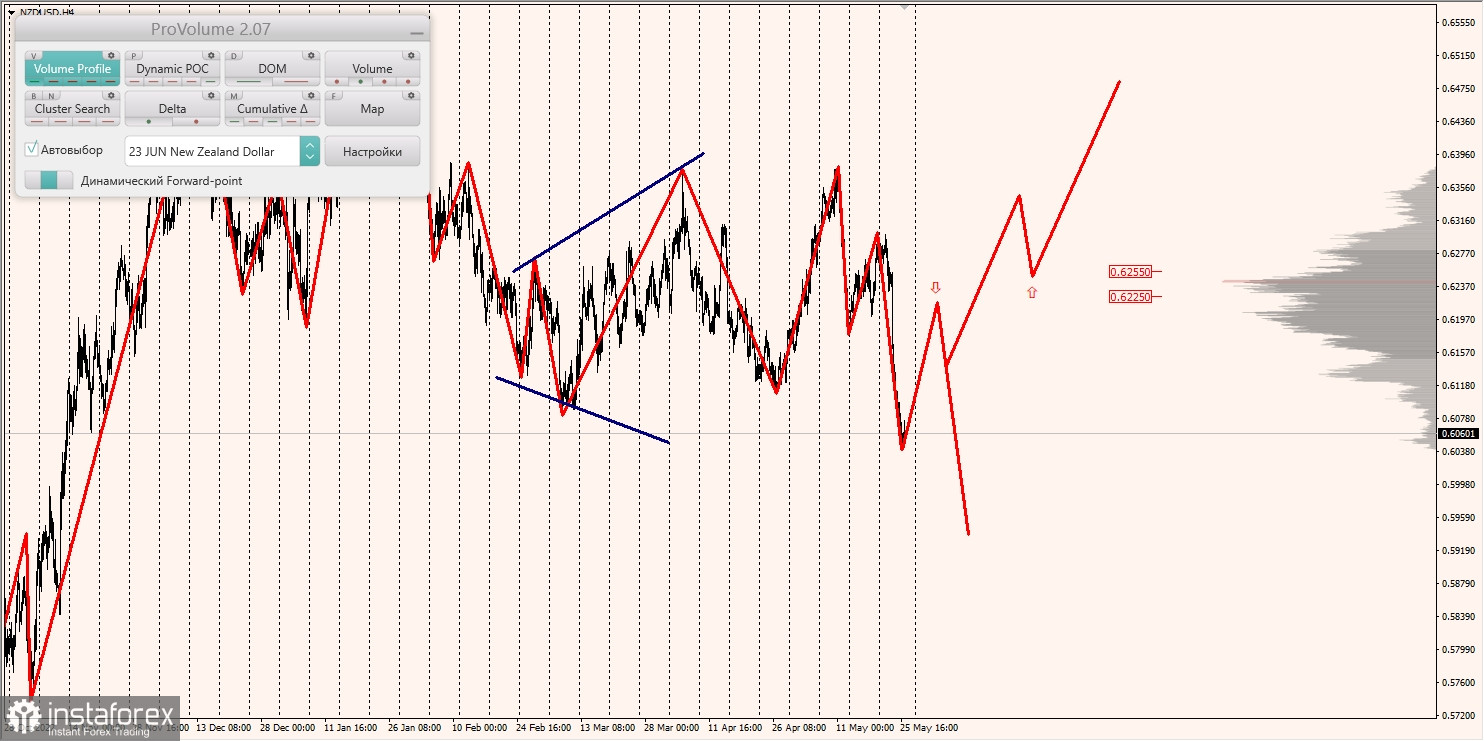Minimize the ProVolume panel
The height and width of the screenshot is (741, 1484).
coord(416,31)
